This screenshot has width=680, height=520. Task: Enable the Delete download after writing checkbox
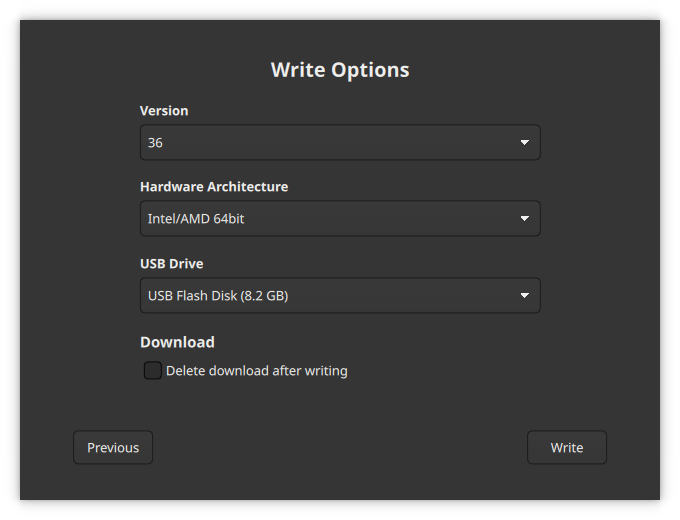pyautogui.click(x=153, y=371)
